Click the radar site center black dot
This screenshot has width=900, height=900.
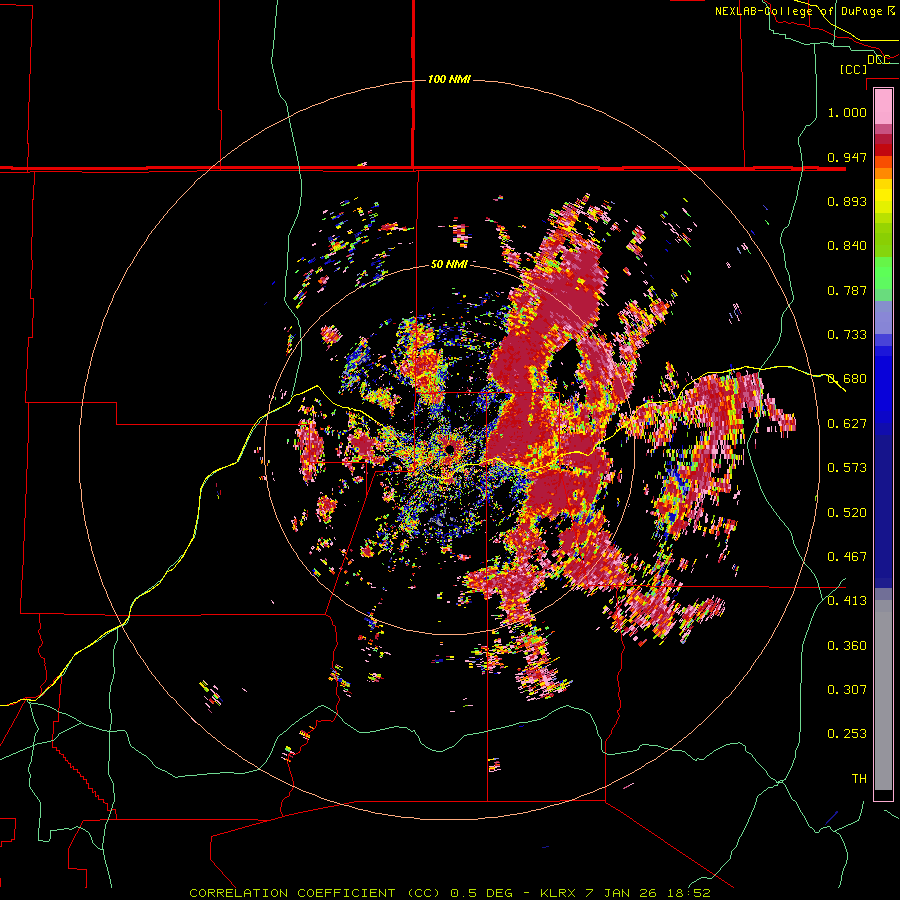[450, 449]
